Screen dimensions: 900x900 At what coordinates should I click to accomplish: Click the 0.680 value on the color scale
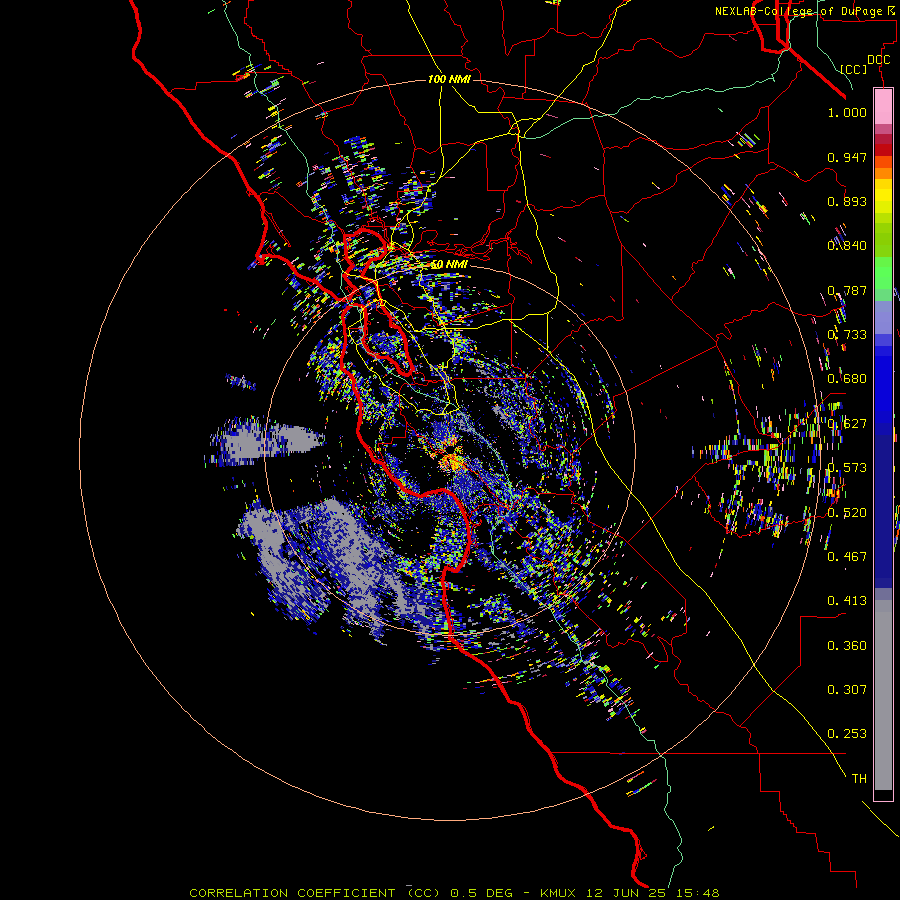click(847, 379)
